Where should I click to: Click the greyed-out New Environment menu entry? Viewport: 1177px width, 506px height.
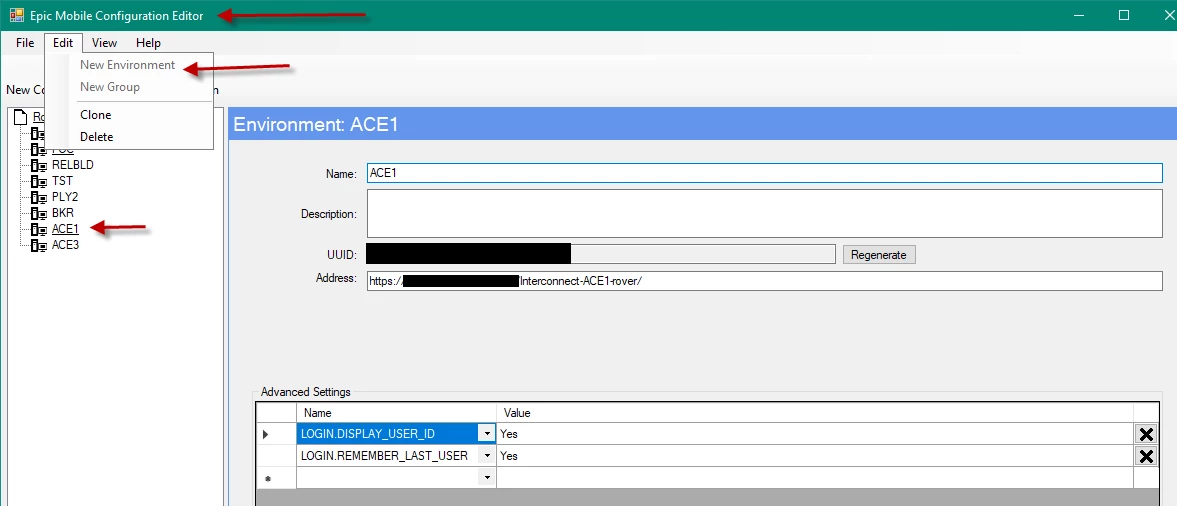(127, 65)
